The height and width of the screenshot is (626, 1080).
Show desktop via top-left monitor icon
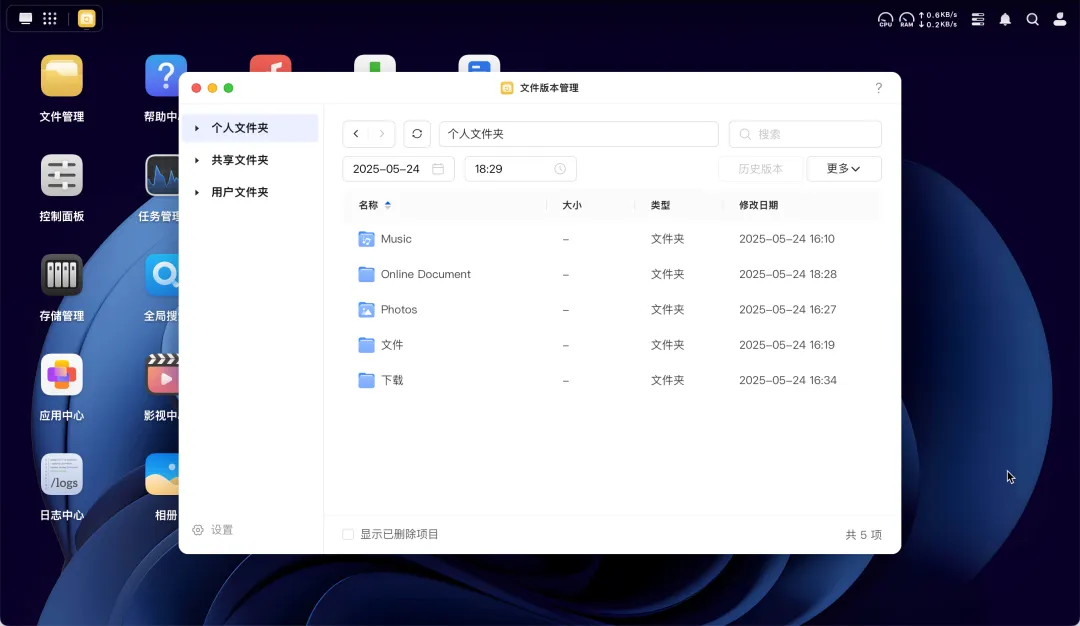pyautogui.click(x=25, y=19)
